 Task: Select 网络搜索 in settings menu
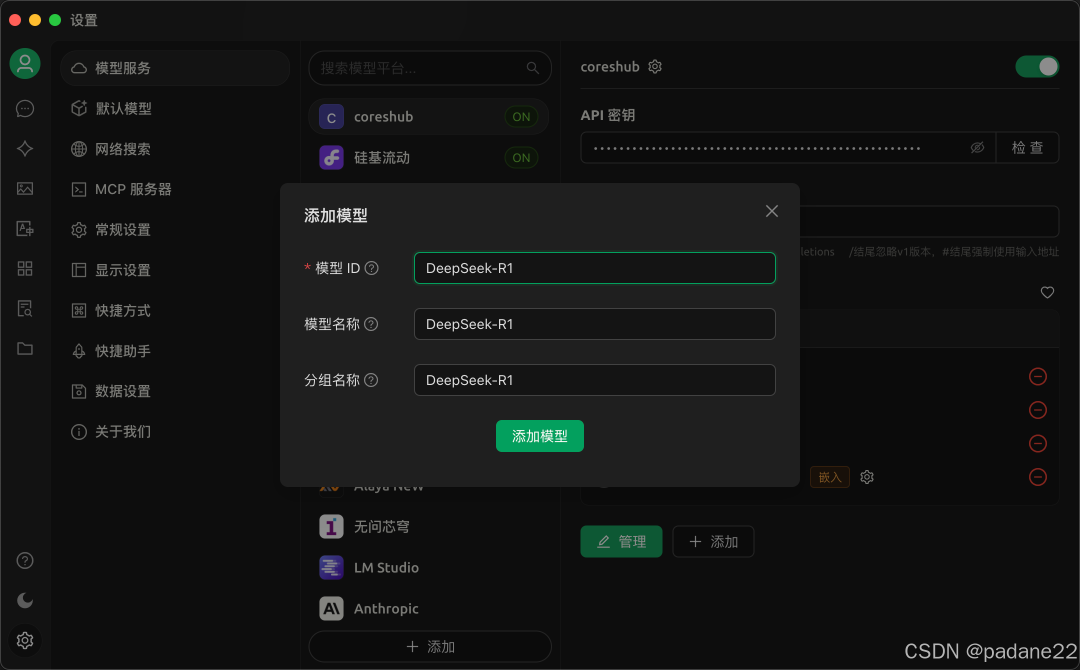tap(175, 149)
